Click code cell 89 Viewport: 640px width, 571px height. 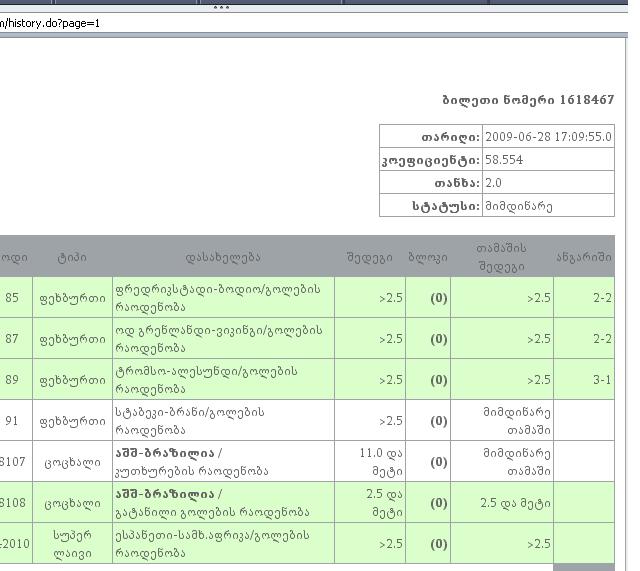(x=16, y=379)
